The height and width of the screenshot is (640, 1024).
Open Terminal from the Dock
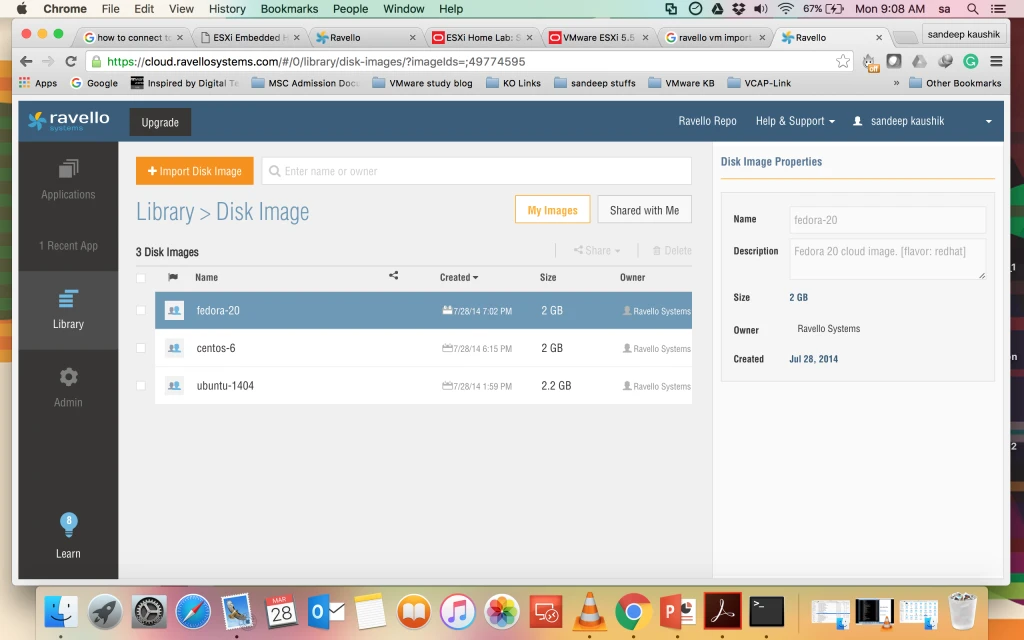coord(766,612)
